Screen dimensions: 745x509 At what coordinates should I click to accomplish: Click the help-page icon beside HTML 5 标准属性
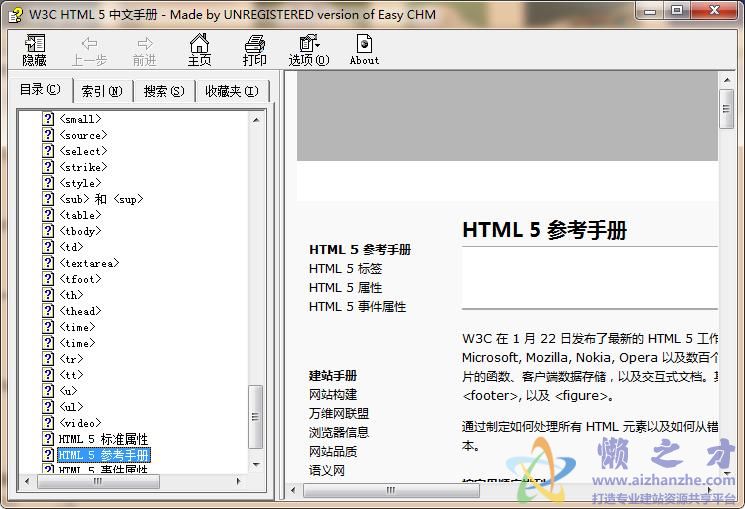(x=48, y=439)
